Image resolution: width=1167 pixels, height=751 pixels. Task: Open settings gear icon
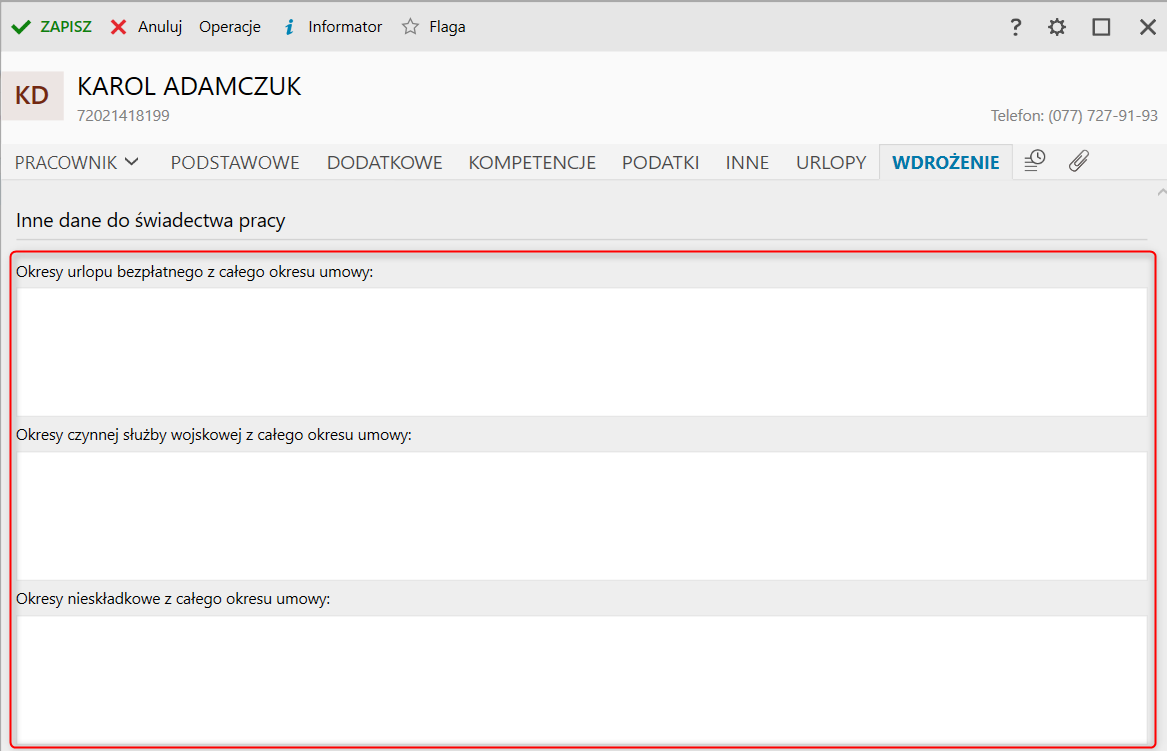tap(1057, 27)
